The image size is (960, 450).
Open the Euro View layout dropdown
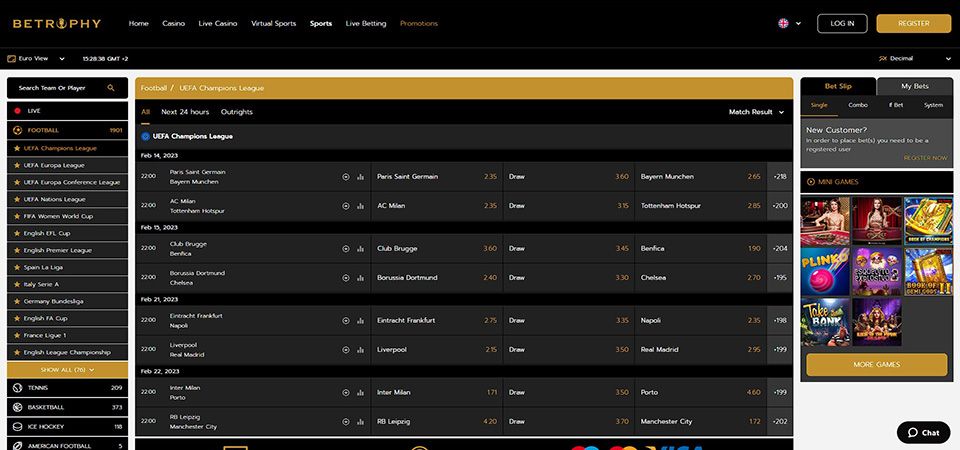(x=36, y=59)
